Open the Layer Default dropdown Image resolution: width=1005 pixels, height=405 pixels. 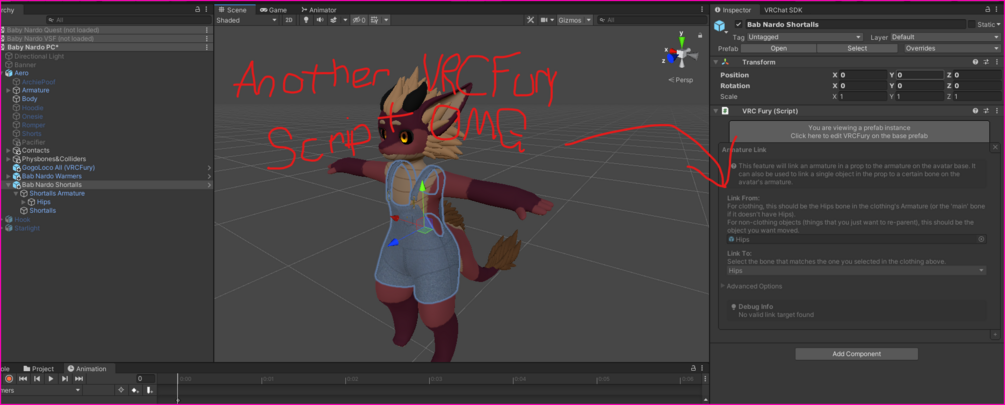(945, 37)
